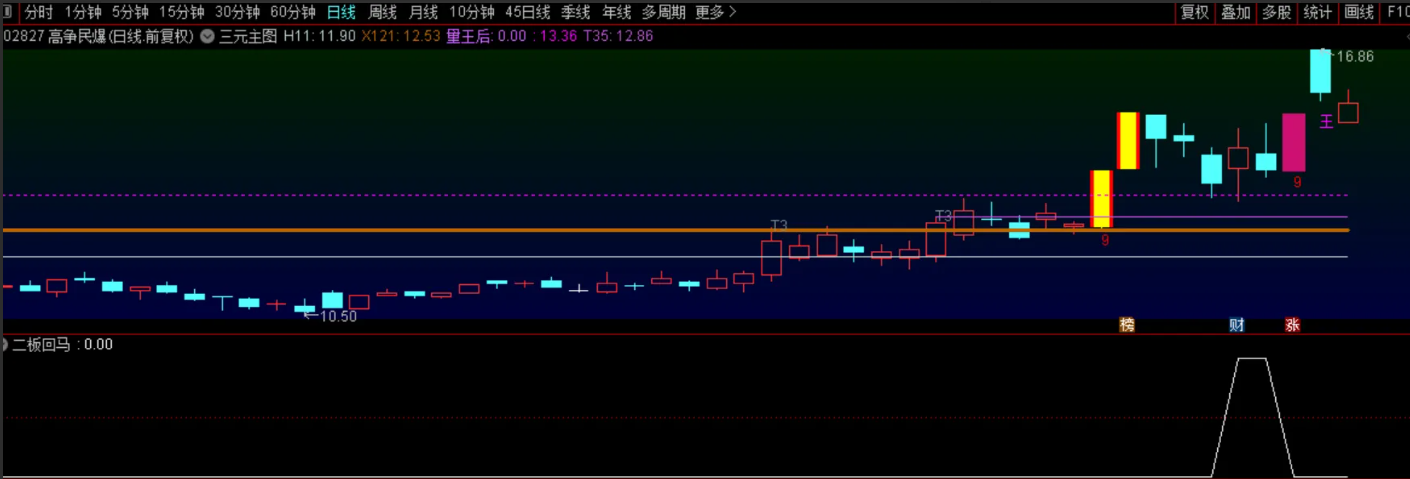The height and width of the screenshot is (479, 1410).
Task: Click the orange 榜 event marker icon
Action: coord(1127,325)
